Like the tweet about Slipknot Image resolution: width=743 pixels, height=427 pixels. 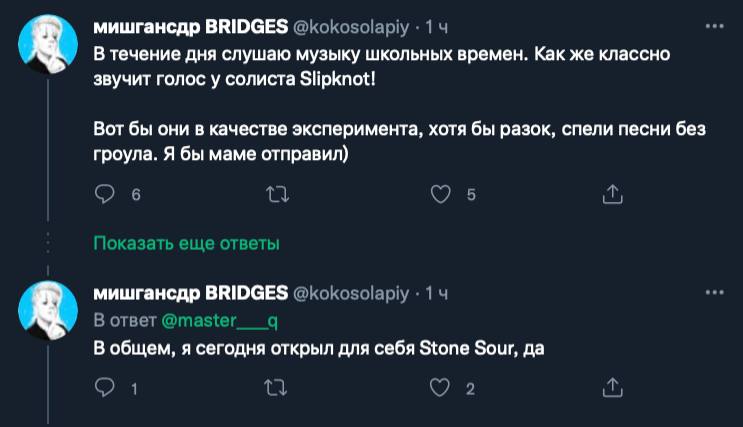coord(441,195)
